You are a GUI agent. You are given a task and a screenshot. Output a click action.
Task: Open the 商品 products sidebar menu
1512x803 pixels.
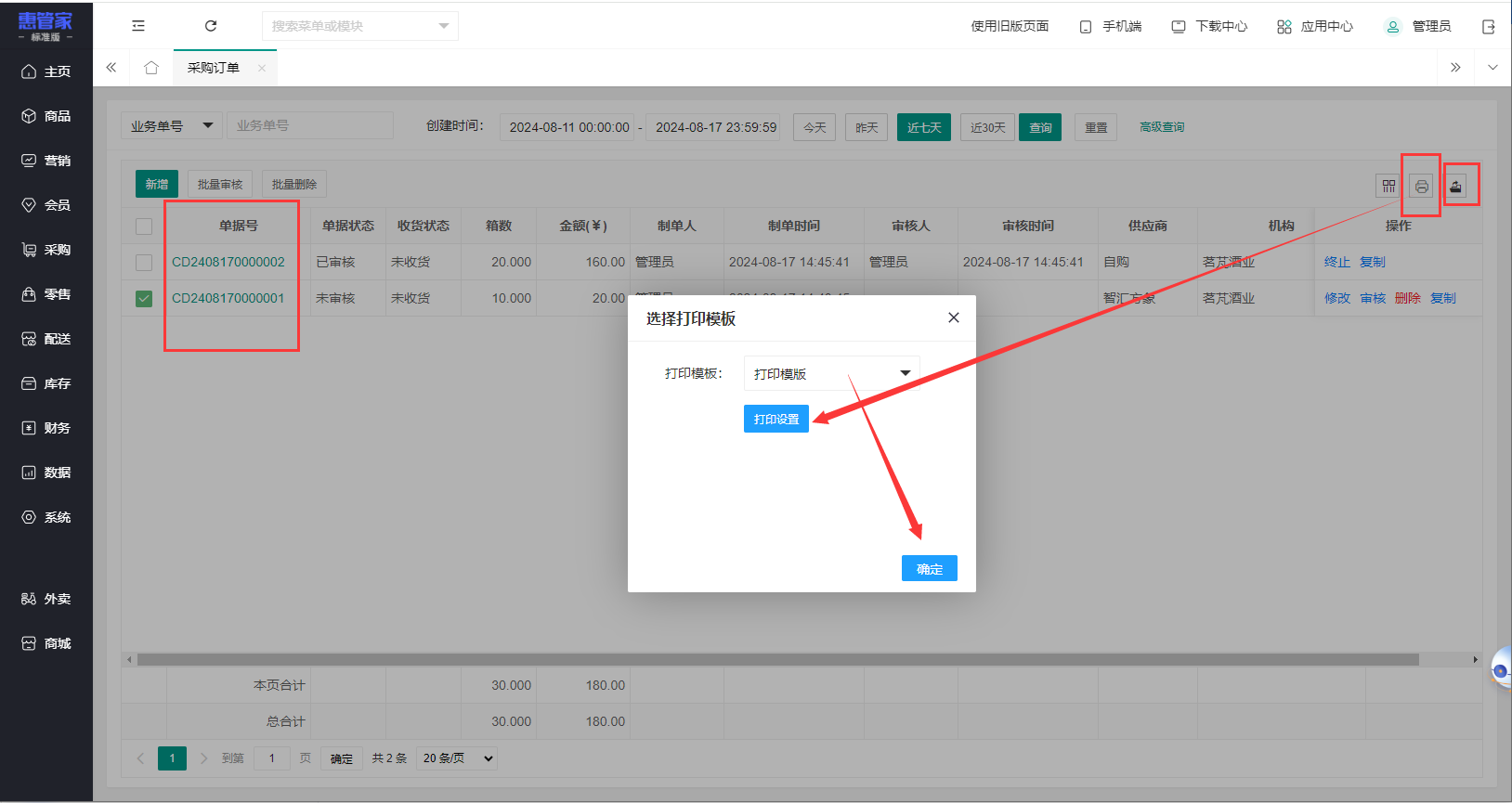click(46, 116)
